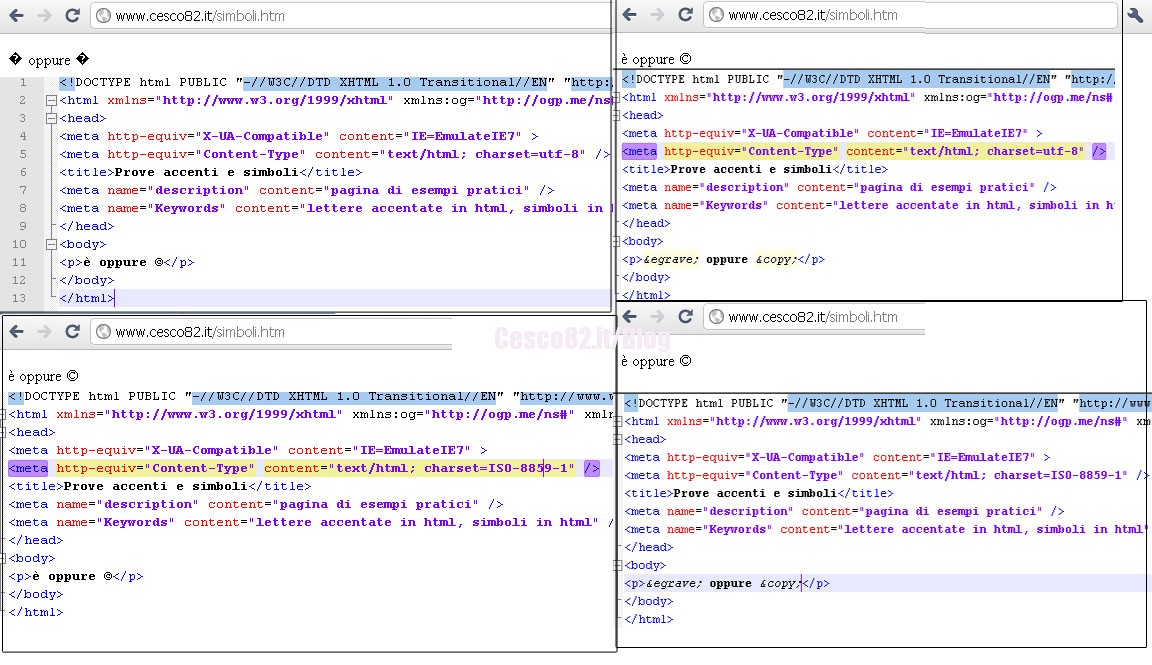Image resolution: width=1152 pixels, height=665 pixels.
Task: Click forward arrow in top-right browser window
Action: coord(658,15)
